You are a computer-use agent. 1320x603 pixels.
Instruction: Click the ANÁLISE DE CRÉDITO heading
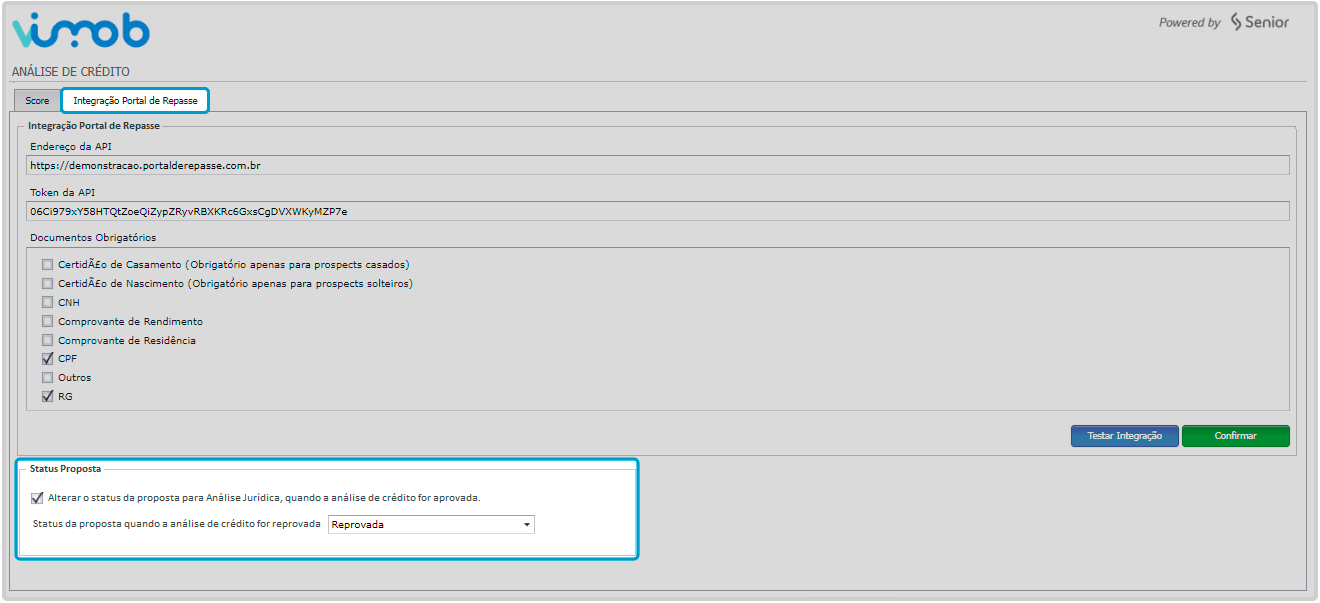(71, 72)
